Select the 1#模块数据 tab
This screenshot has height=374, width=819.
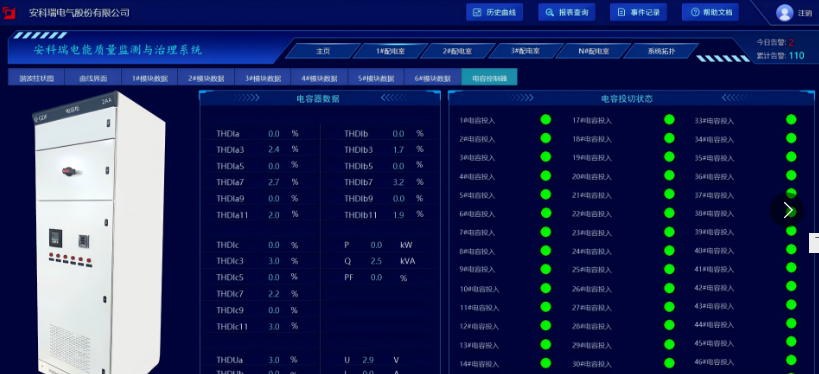click(149, 77)
